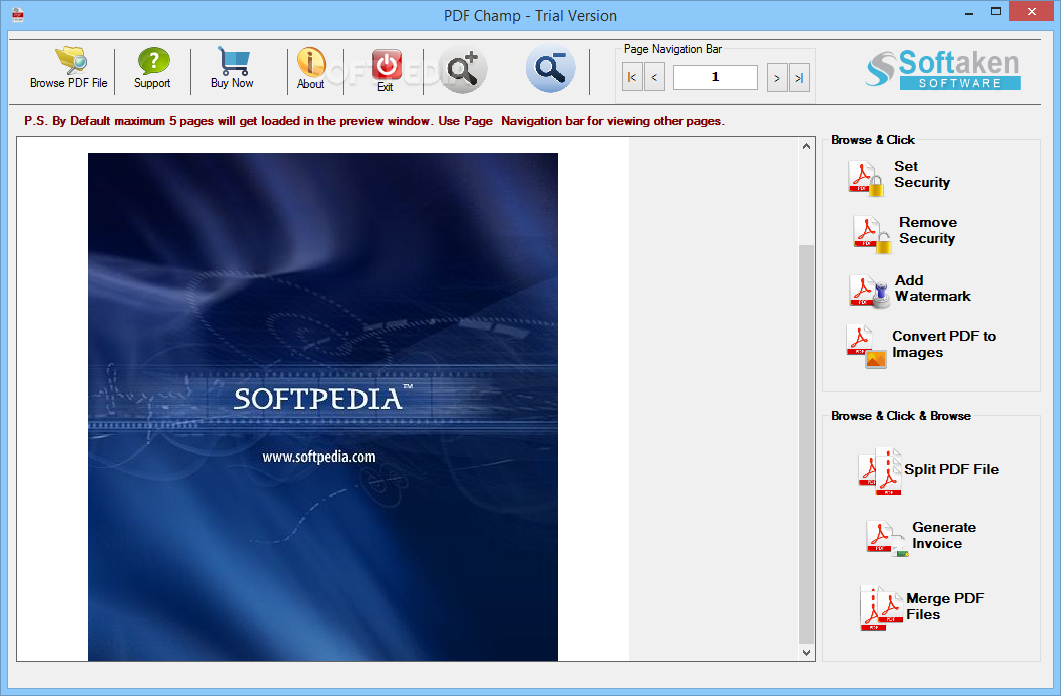The width and height of the screenshot is (1061, 696).
Task: Go to the first page
Action: point(632,78)
